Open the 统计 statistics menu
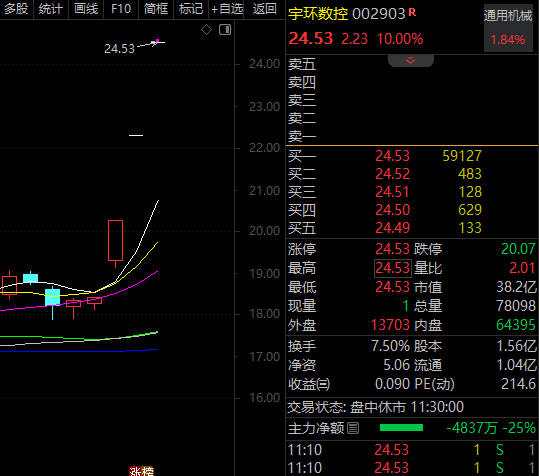The width and height of the screenshot is (539, 476). point(51,9)
